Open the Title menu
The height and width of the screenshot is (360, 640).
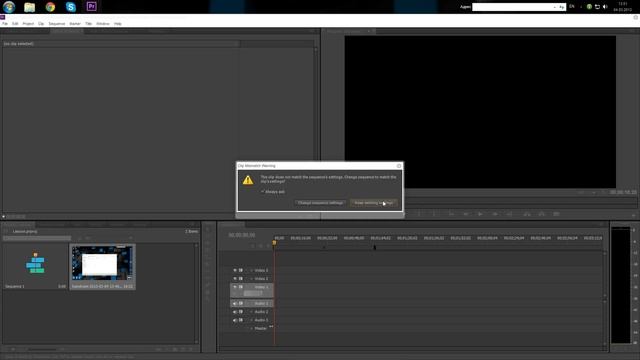[88, 24]
